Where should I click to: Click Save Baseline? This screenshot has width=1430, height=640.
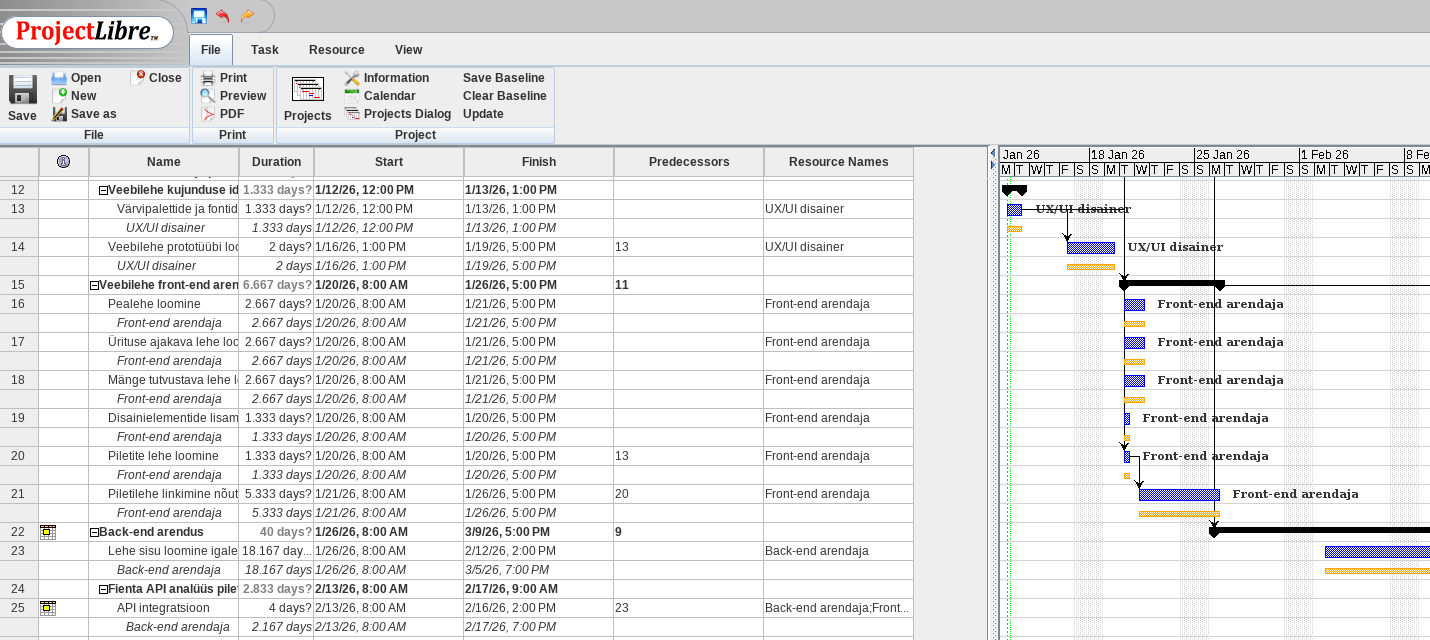[503, 78]
